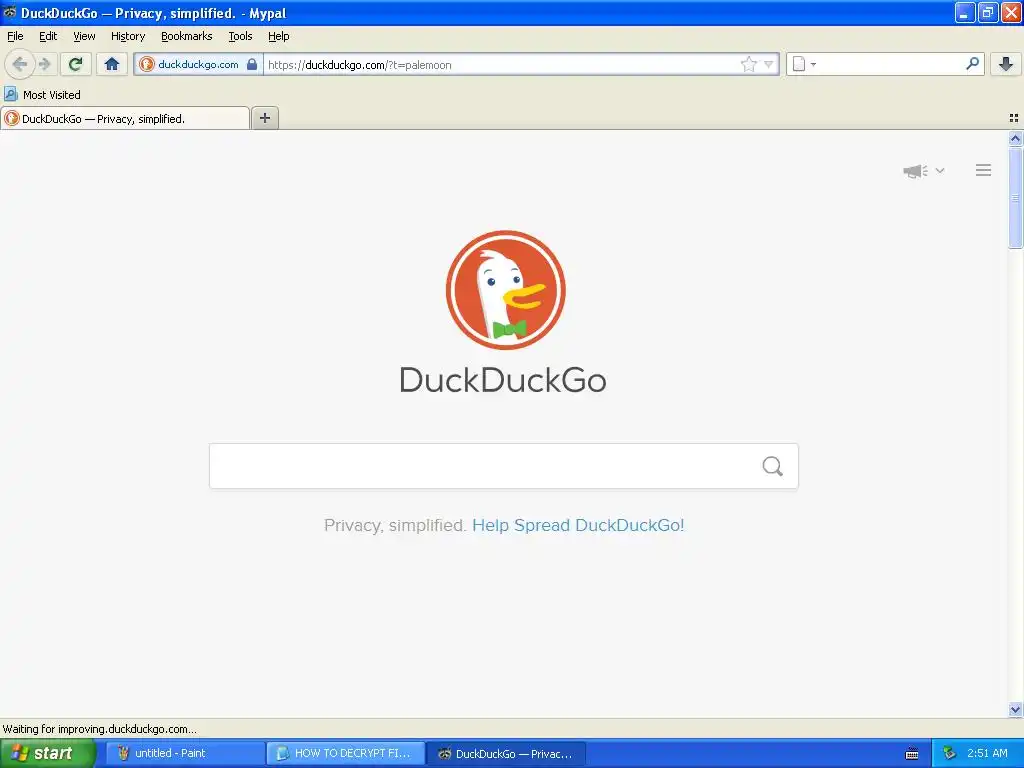Image resolution: width=1024 pixels, height=768 pixels.
Task: Click in the URL address field
Action: [x=501, y=65]
